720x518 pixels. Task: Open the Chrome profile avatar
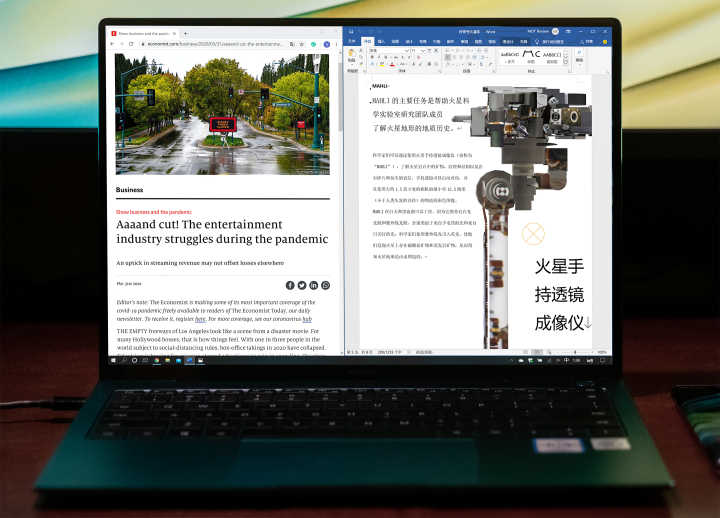[326, 44]
